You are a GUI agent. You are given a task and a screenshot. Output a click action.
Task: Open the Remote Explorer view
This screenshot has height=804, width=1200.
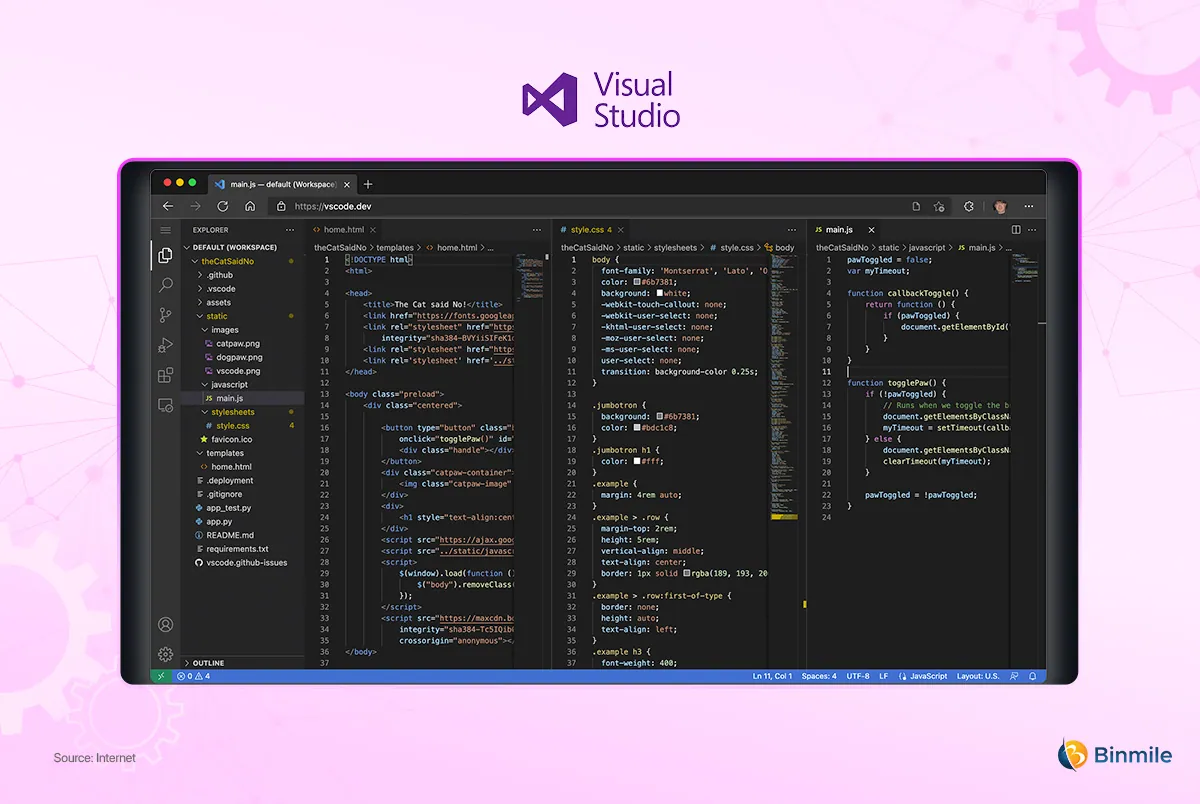(165, 405)
